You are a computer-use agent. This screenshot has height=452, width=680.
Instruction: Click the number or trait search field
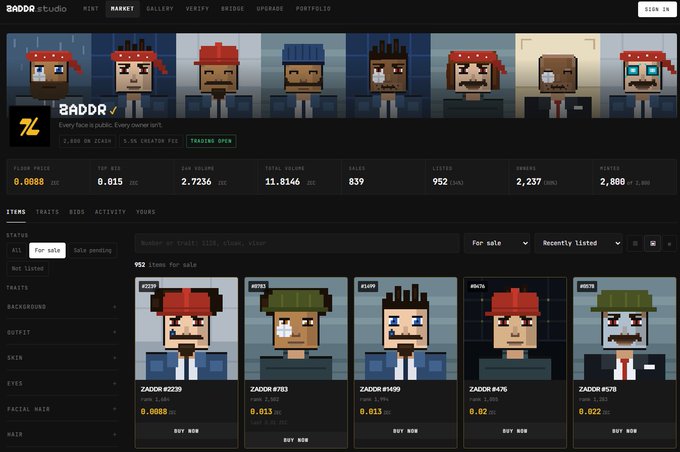click(x=297, y=243)
